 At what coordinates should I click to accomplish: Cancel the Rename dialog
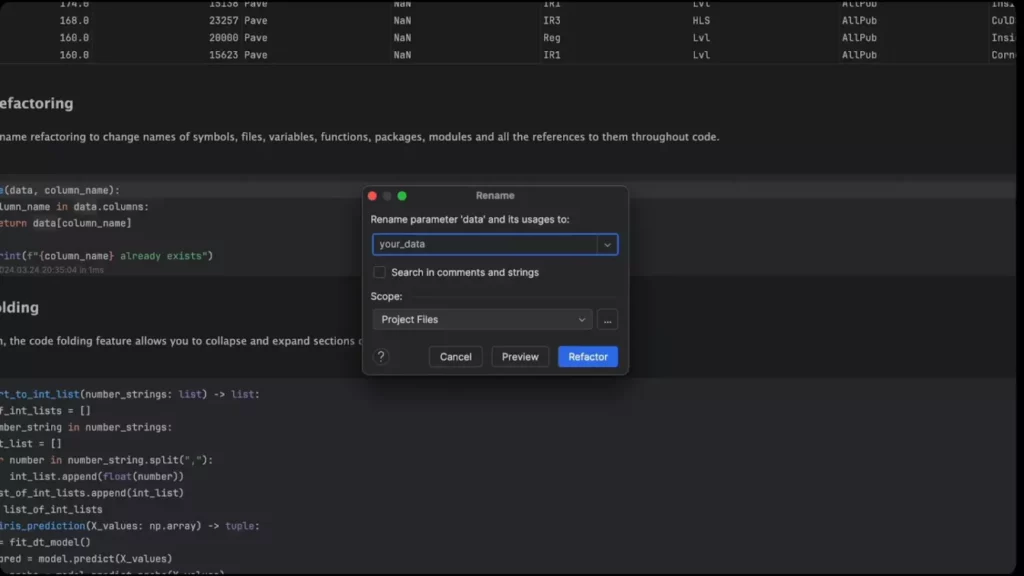[x=455, y=356]
